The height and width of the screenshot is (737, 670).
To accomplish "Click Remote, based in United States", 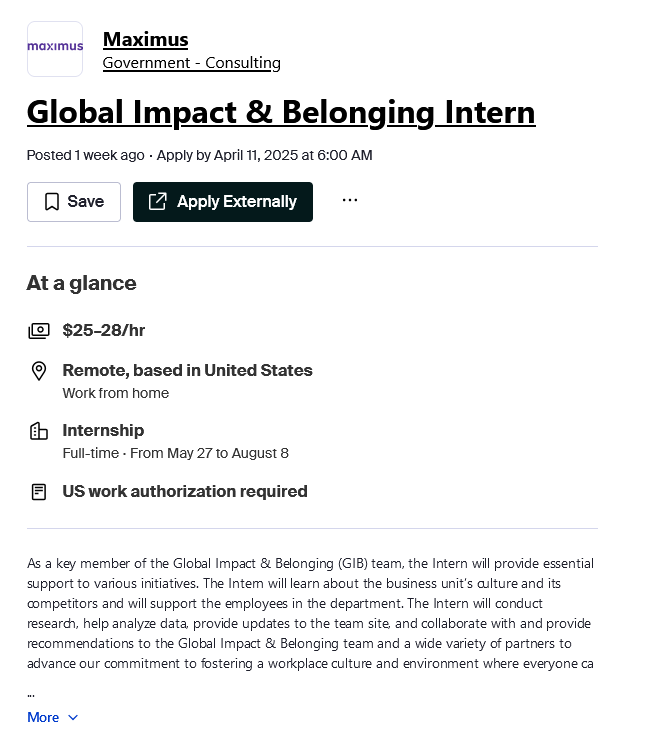I will pyautogui.click(x=188, y=370).
